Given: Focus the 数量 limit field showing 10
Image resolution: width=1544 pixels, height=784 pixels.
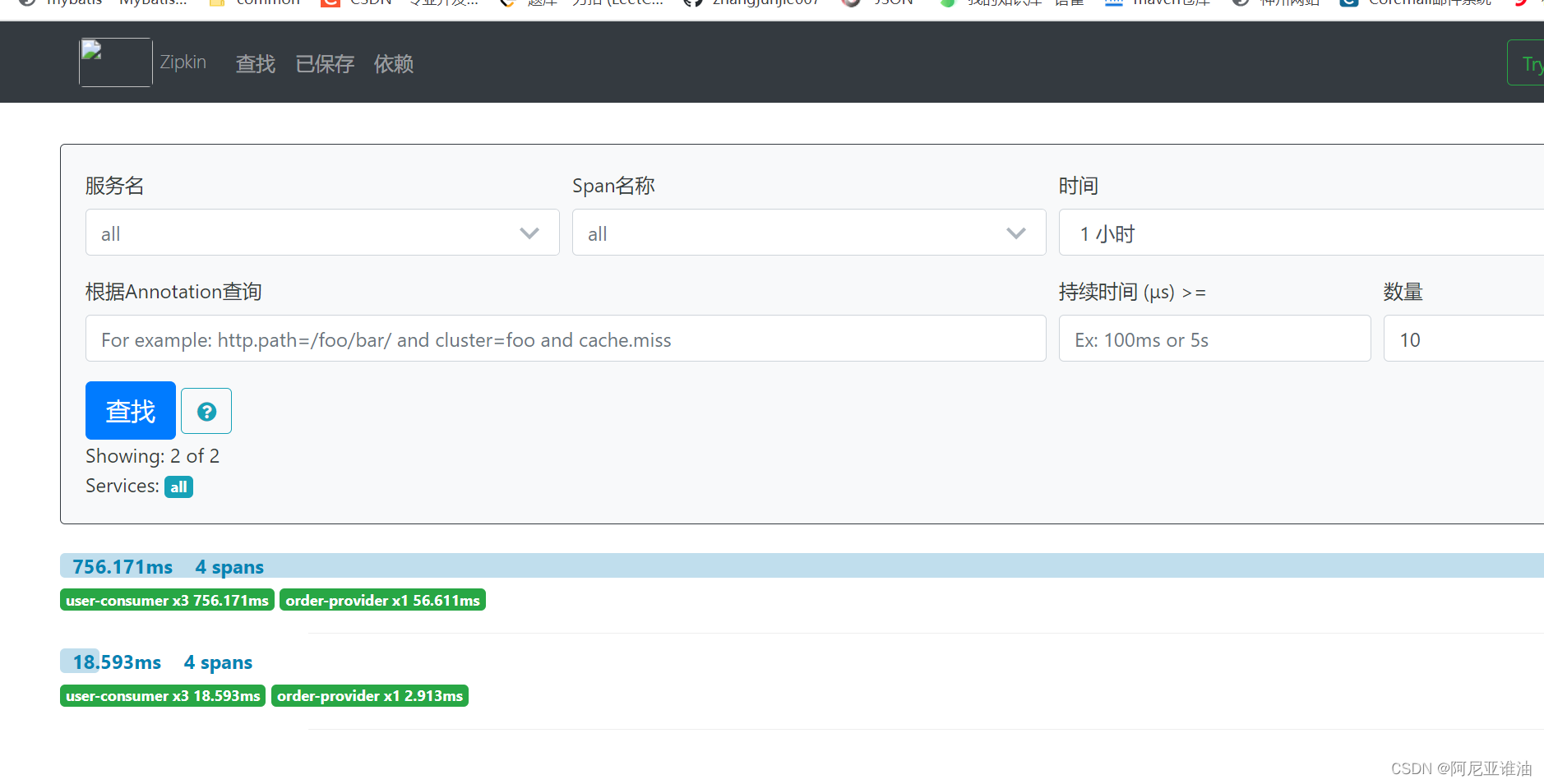Looking at the screenshot, I should 1463,339.
